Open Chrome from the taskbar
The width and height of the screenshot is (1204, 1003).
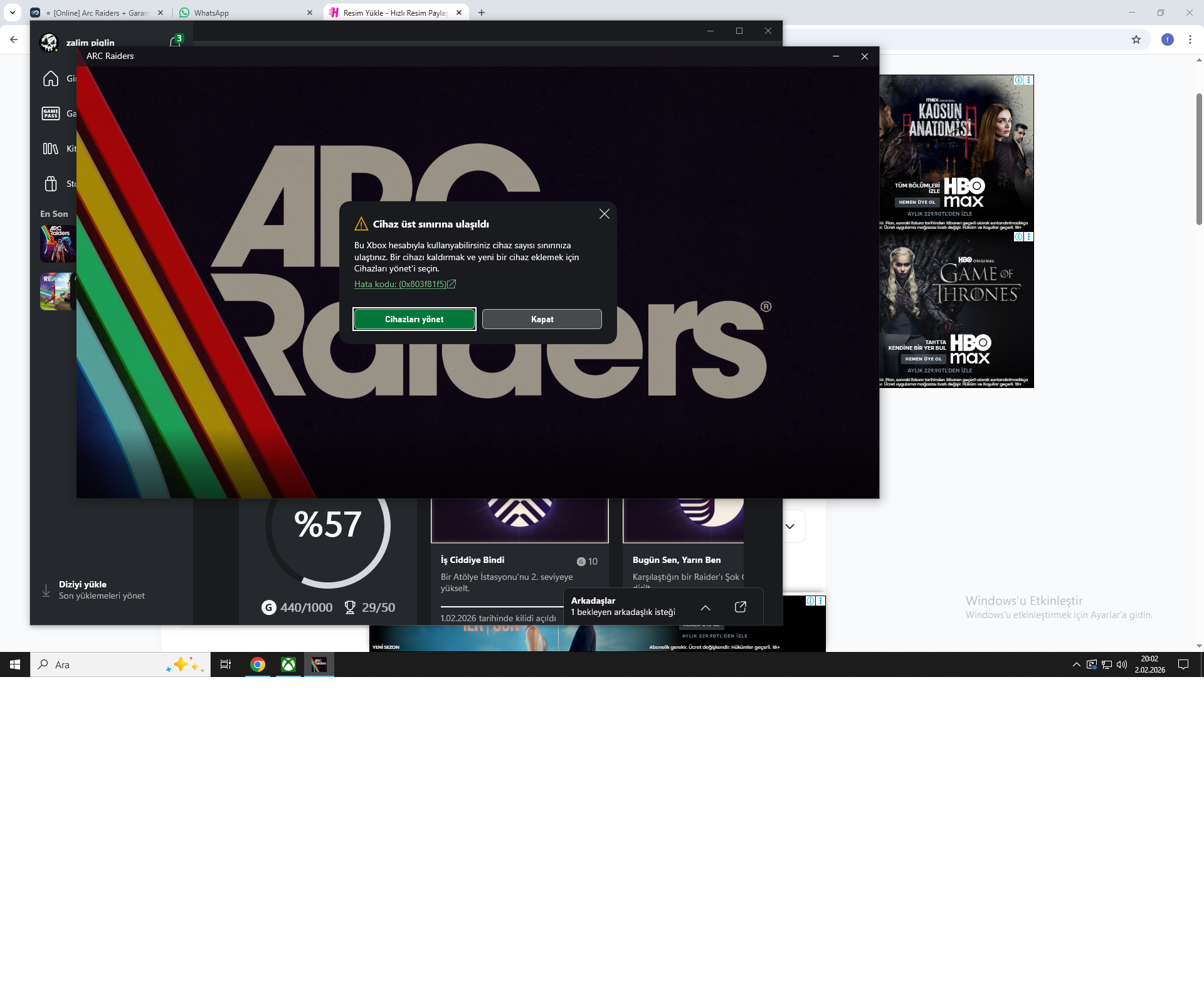[258, 664]
